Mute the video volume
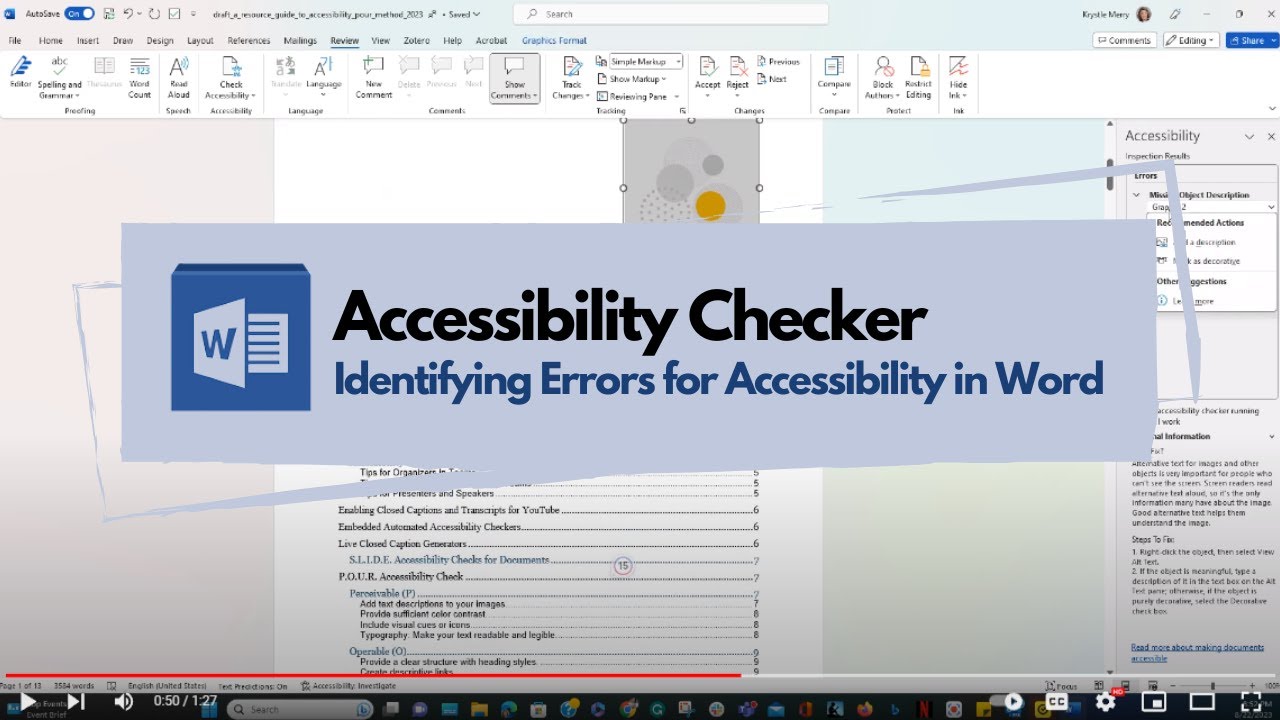The width and height of the screenshot is (1280, 720). [x=124, y=702]
